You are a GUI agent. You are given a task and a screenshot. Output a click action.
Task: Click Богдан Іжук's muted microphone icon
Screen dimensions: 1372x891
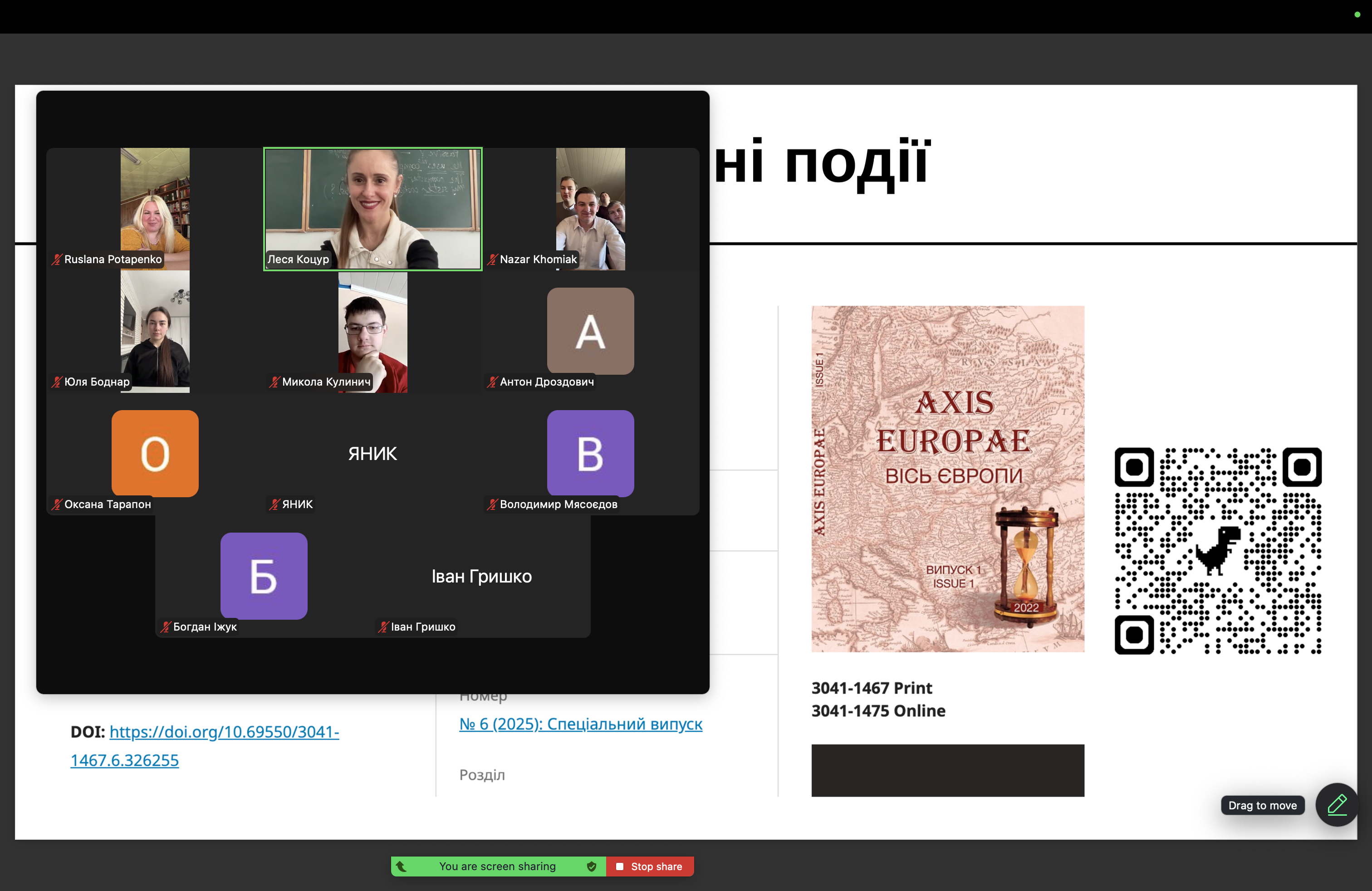166,627
